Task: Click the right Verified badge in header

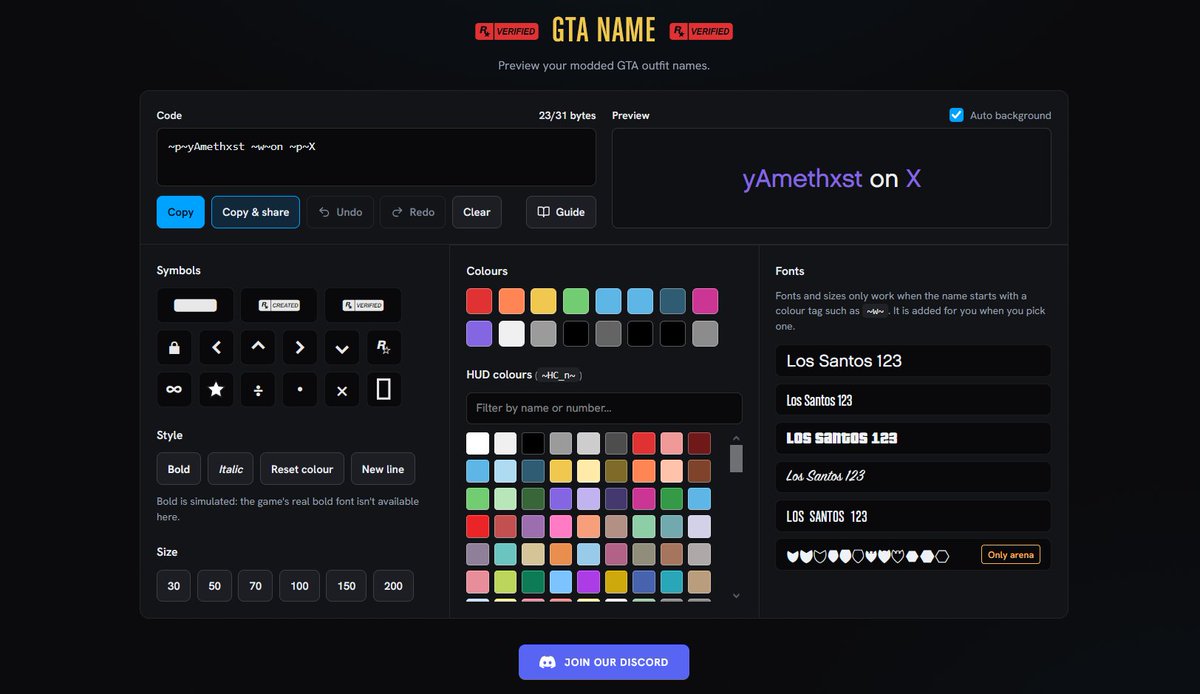Action: click(700, 31)
